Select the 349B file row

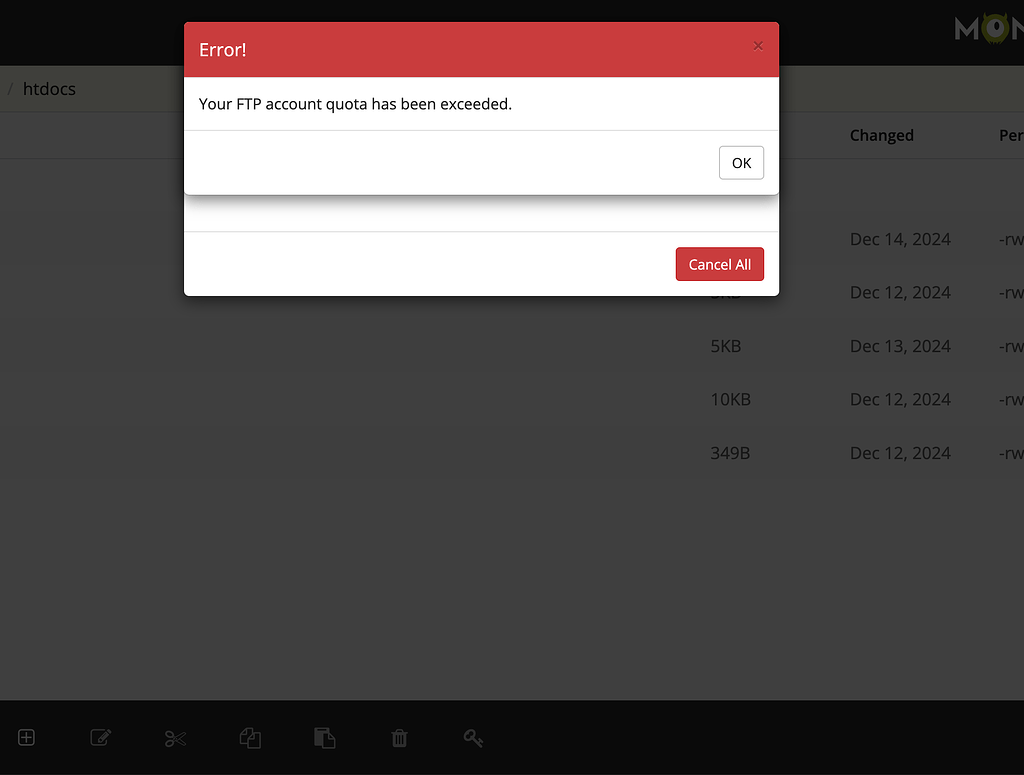(x=730, y=453)
